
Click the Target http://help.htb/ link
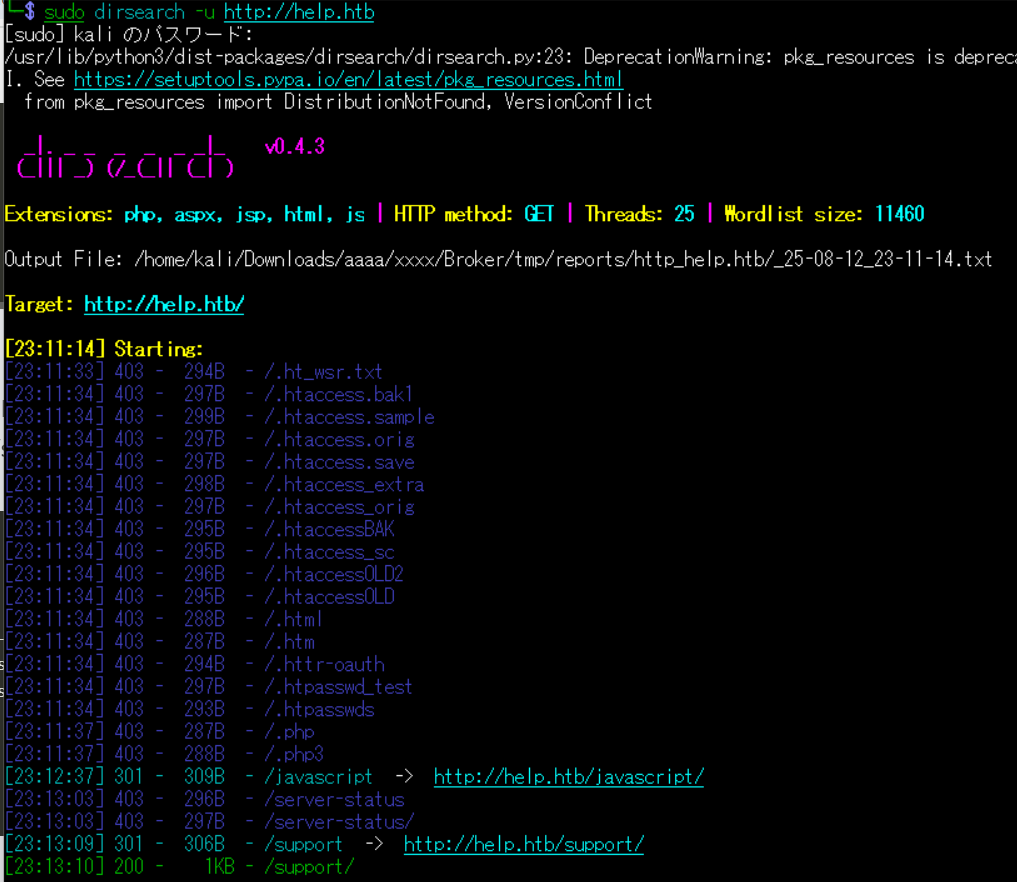coord(164,304)
